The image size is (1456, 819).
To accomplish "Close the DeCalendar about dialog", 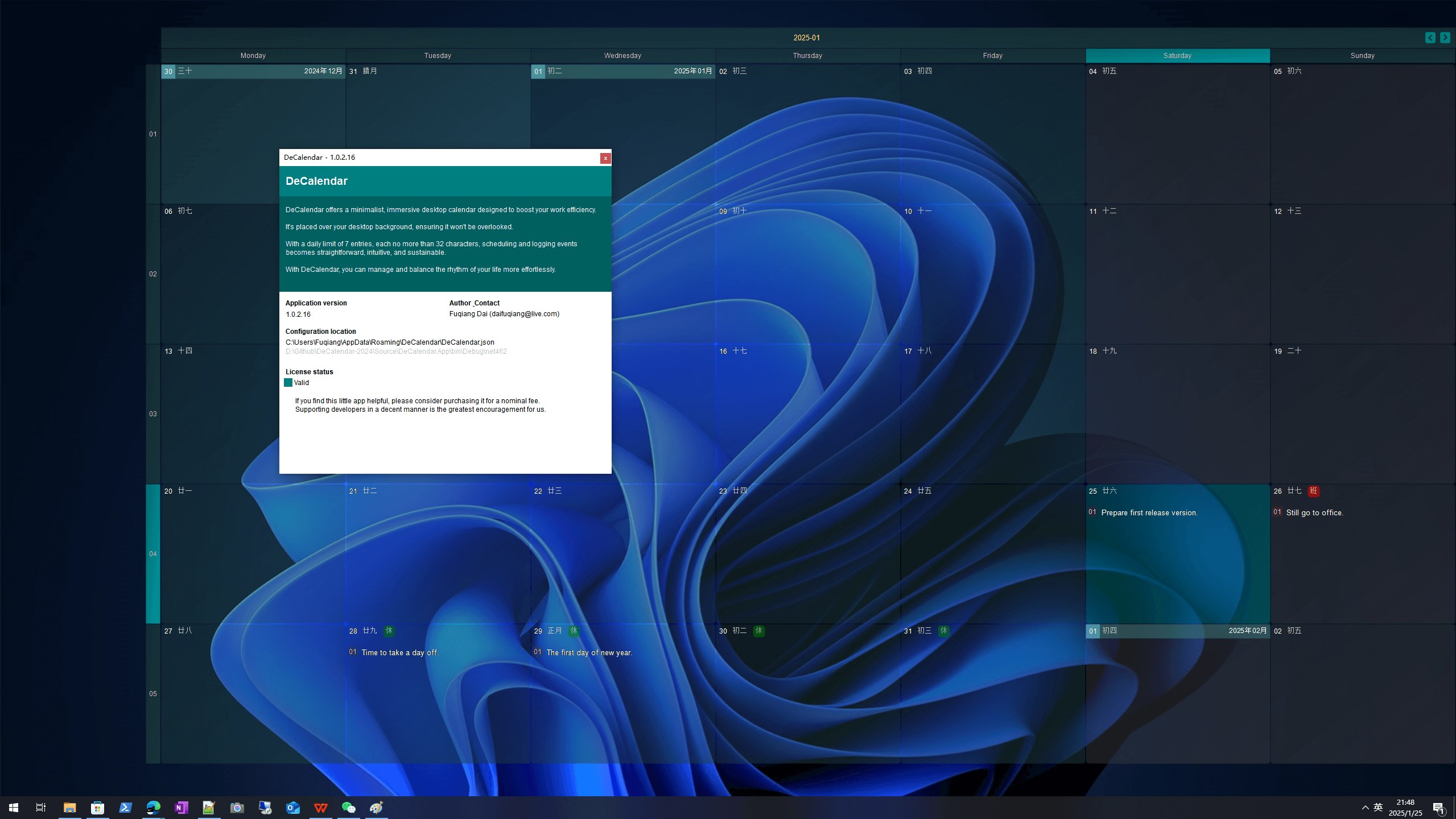I will coord(605,158).
